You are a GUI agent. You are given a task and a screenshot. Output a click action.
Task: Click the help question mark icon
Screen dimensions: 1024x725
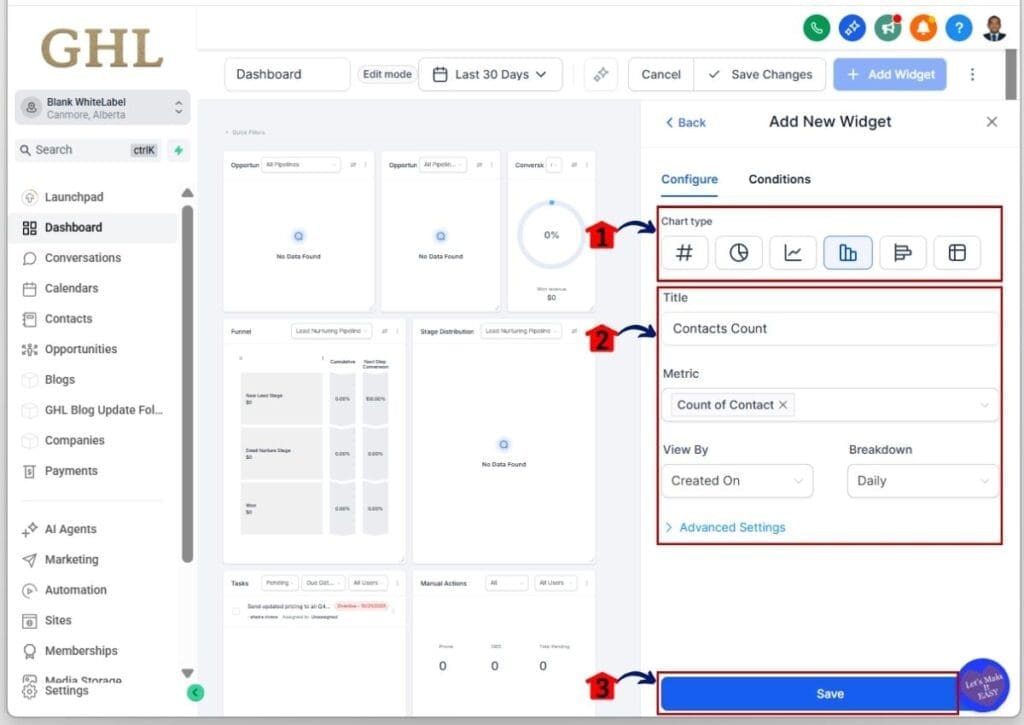click(x=958, y=28)
